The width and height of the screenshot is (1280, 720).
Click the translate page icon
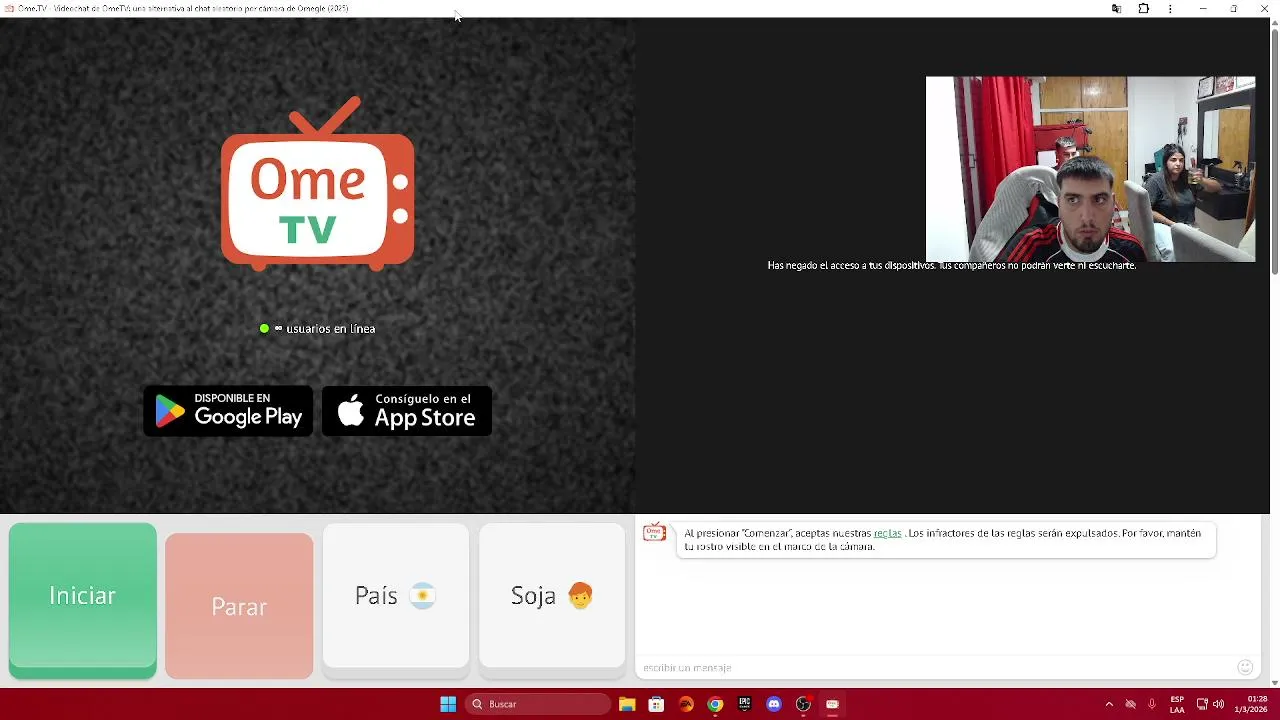(1116, 9)
